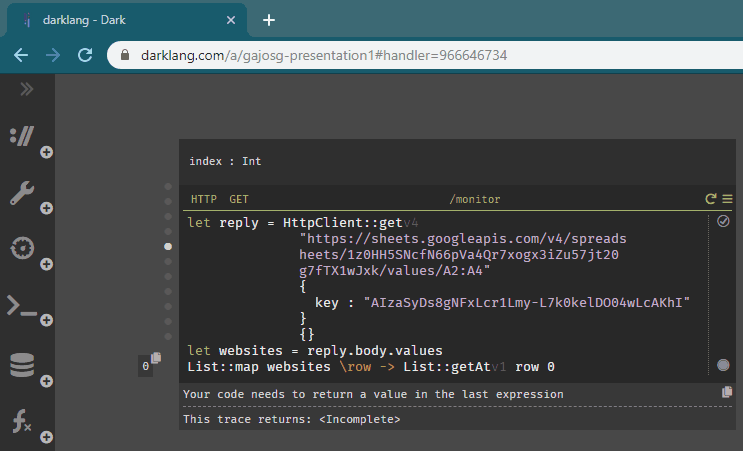Select the darklang - Dark browser tab
The height and width of the screenshot is (451, 743).
click(127, 20)
